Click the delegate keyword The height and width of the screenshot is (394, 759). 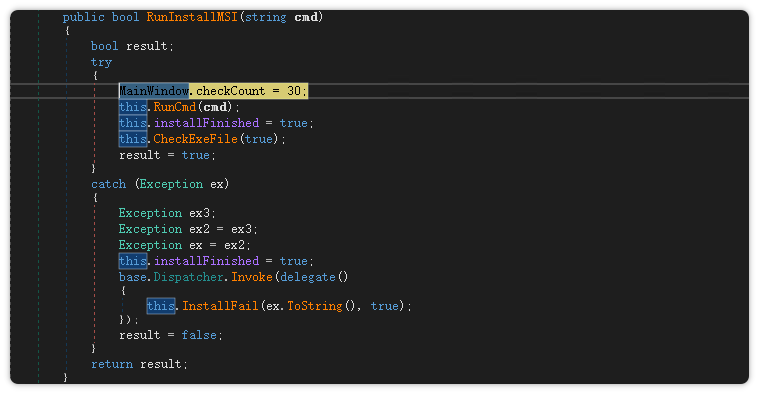[x=308, y=277]
